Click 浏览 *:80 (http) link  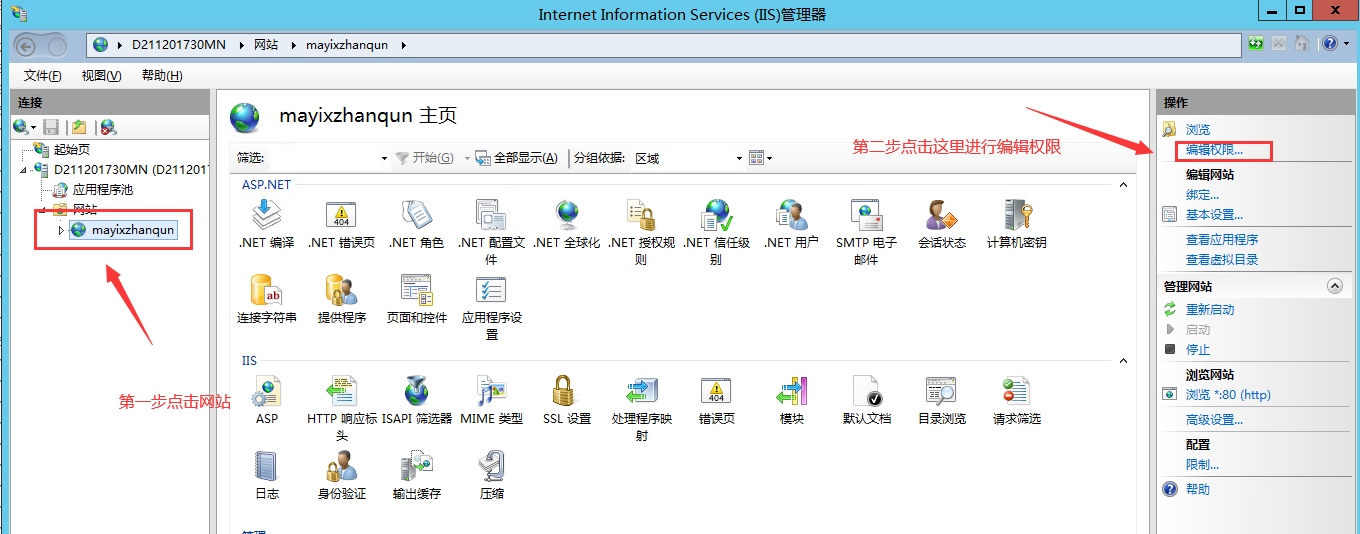coord(1229,395)
